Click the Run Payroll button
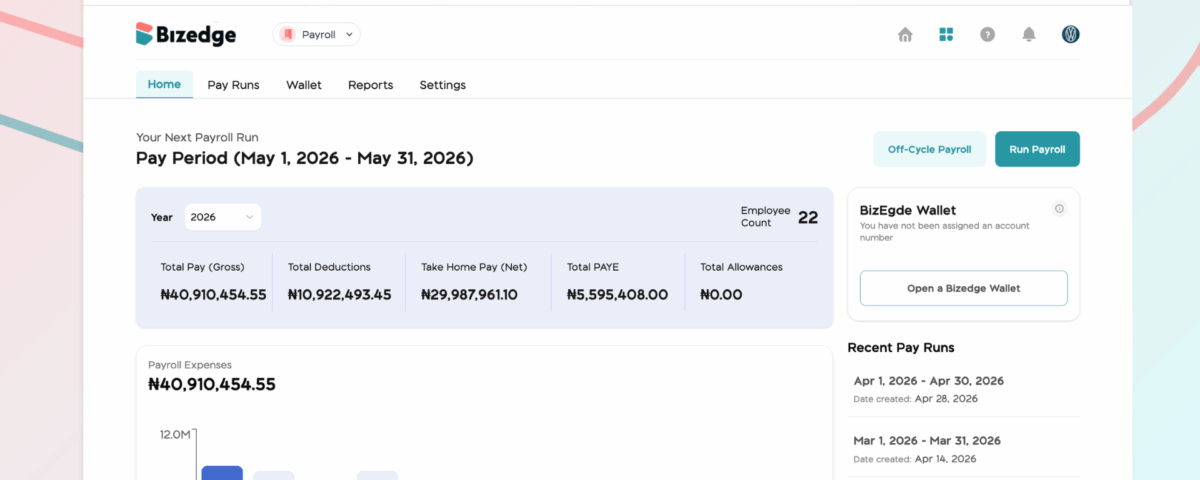The width and height of the screenshot is (1200, 480). point(1037,149)
